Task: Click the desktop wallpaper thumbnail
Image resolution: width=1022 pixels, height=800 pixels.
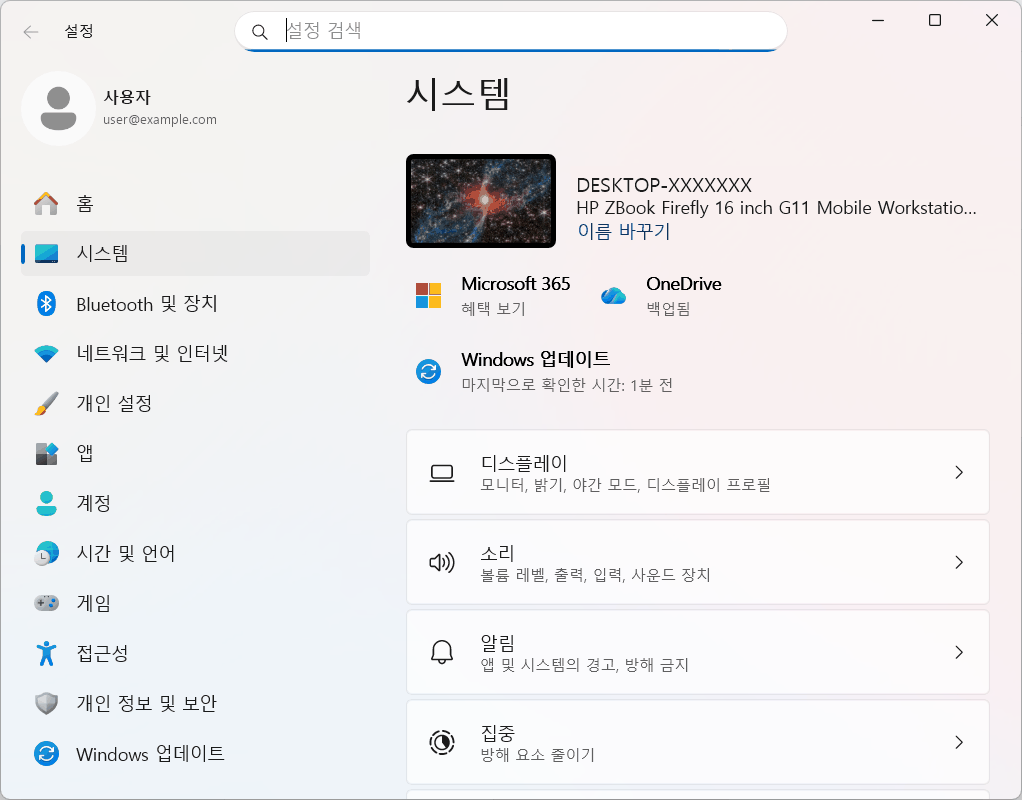Action: pos(481,201)
